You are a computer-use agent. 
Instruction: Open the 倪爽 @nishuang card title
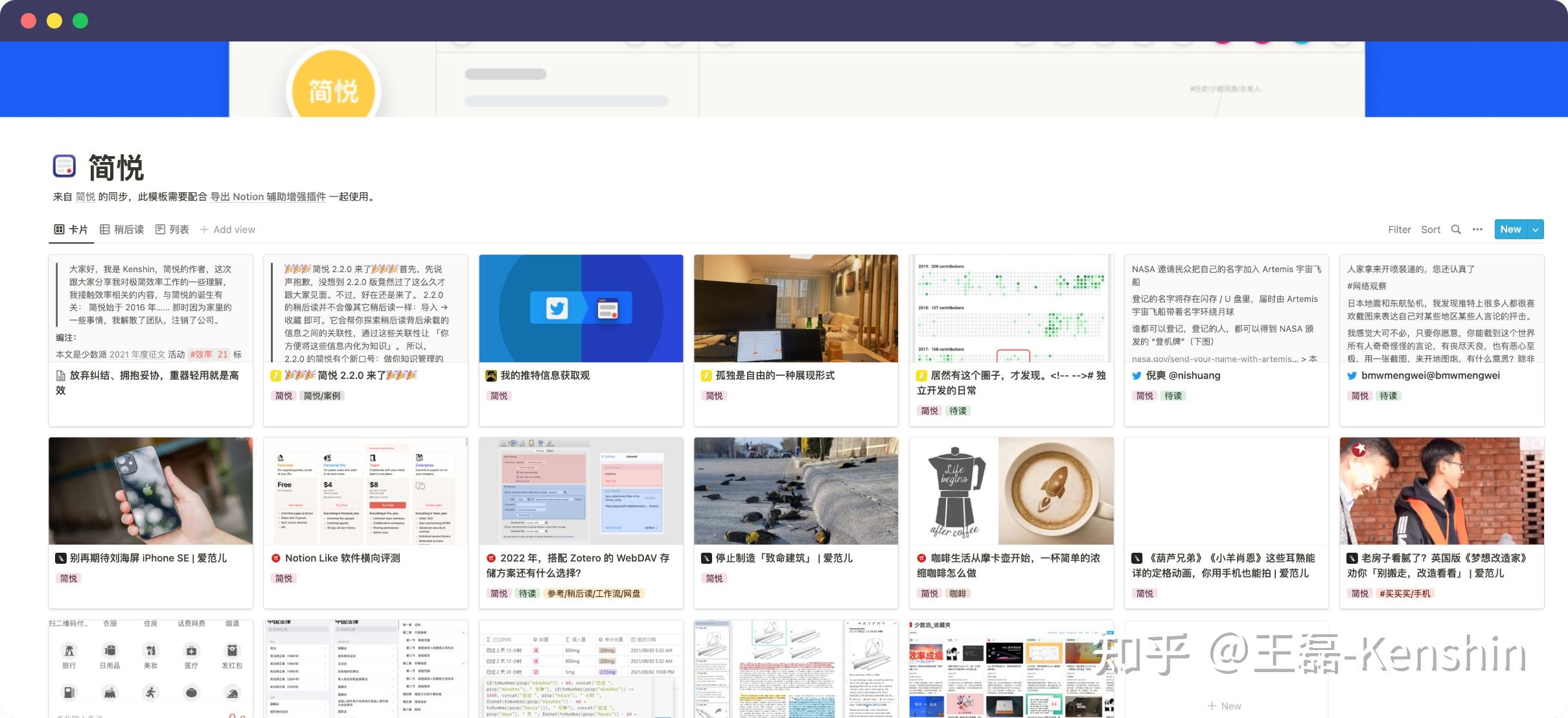tap(1183, 376)
